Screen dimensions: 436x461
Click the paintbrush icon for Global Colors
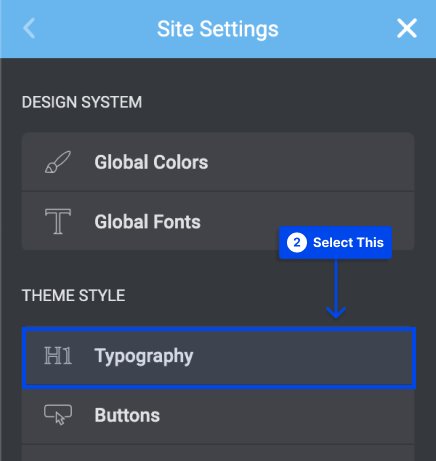[58, 162]
